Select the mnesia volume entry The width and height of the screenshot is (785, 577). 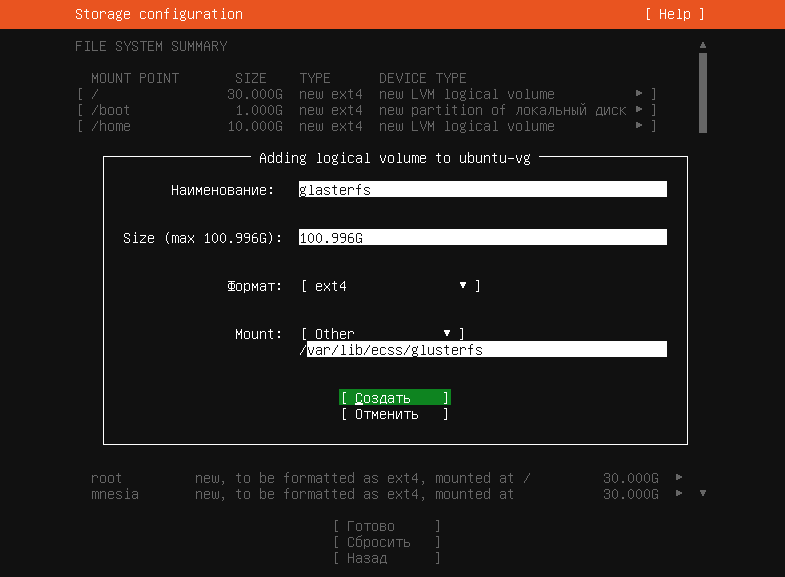pos(386,494)
